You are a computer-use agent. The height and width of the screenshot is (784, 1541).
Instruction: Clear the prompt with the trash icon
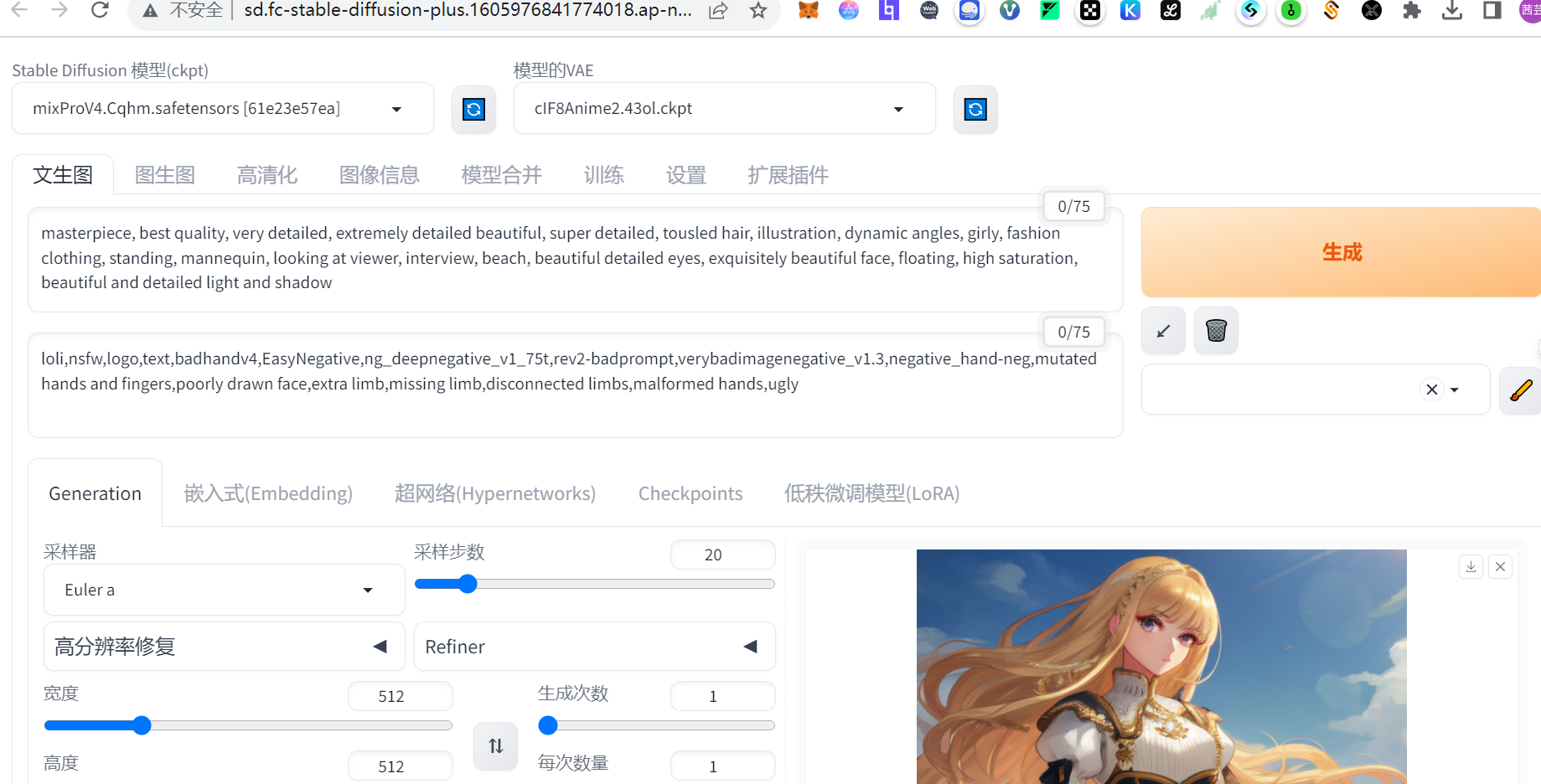(x=1216, y=331)
